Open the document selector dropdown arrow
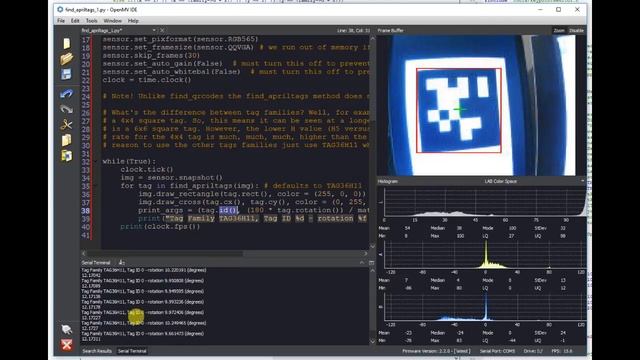The image size is (640, 360). tap(154, 30)
